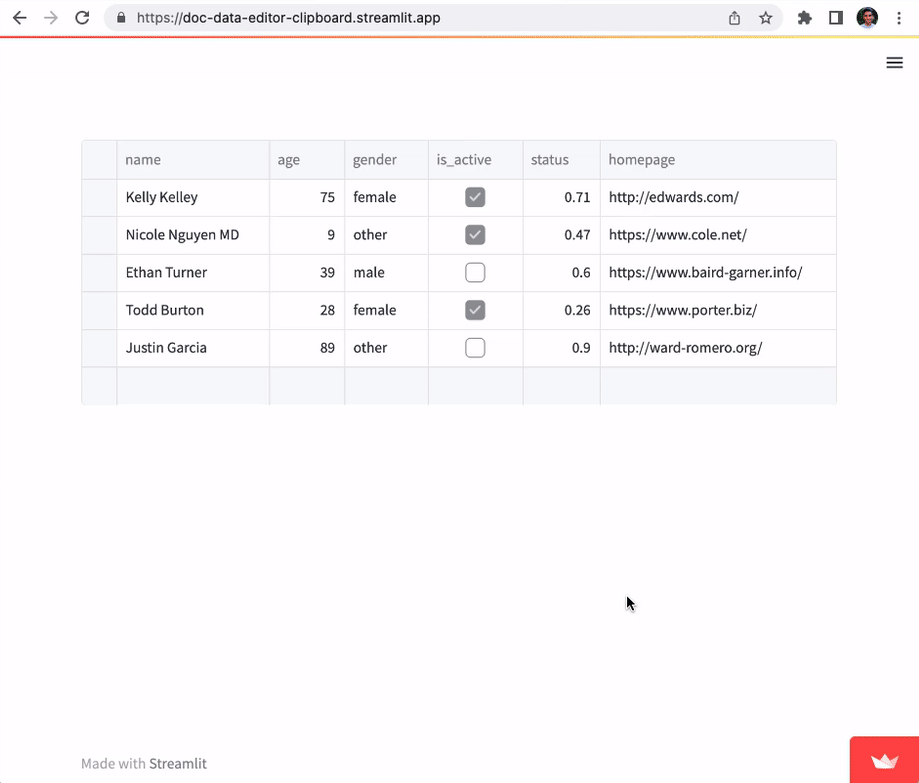Click the browser reload icon
The height and width of the screenshot is (783, 919).
[83, 17]
